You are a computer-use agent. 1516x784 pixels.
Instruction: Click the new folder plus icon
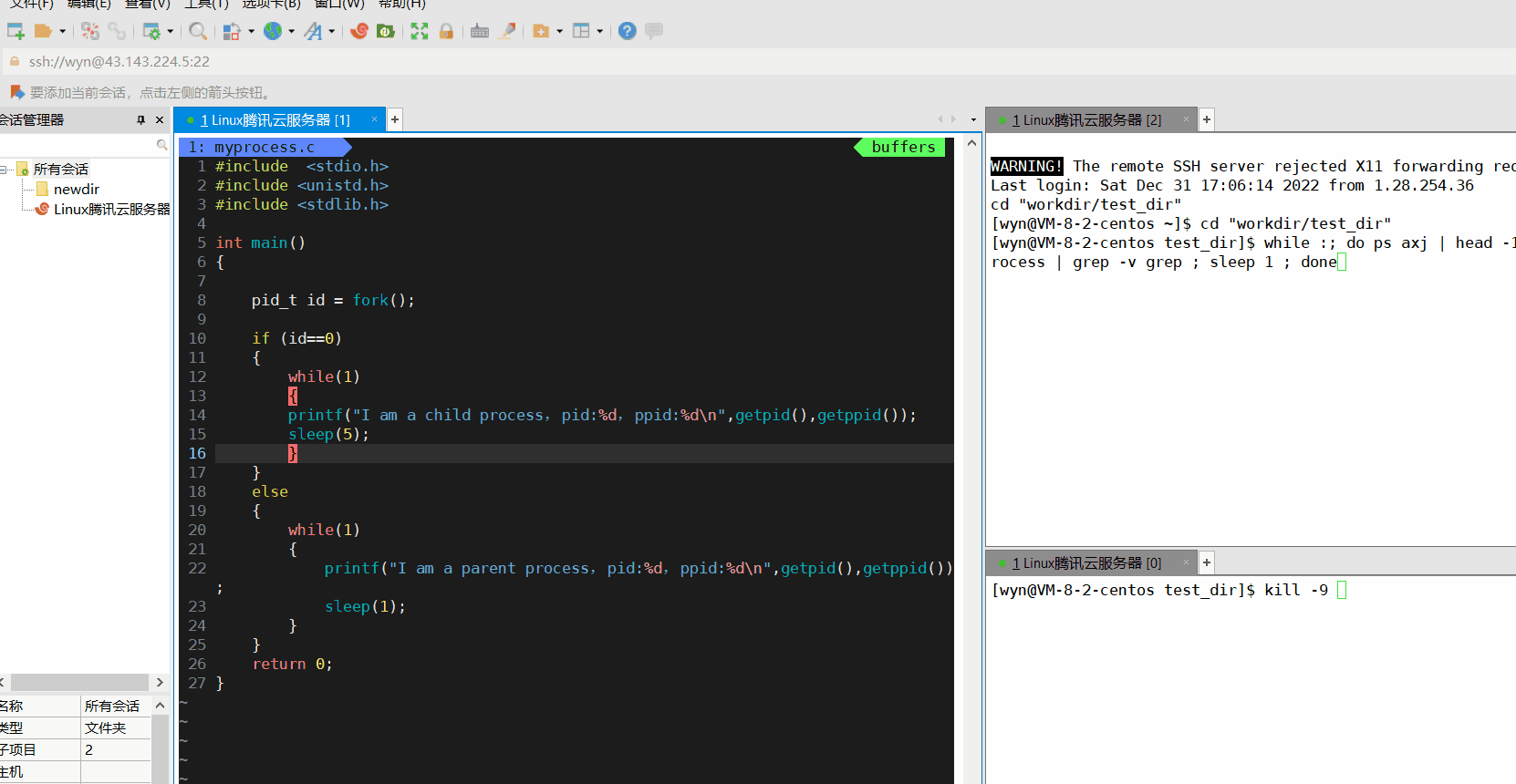[541, 31]
